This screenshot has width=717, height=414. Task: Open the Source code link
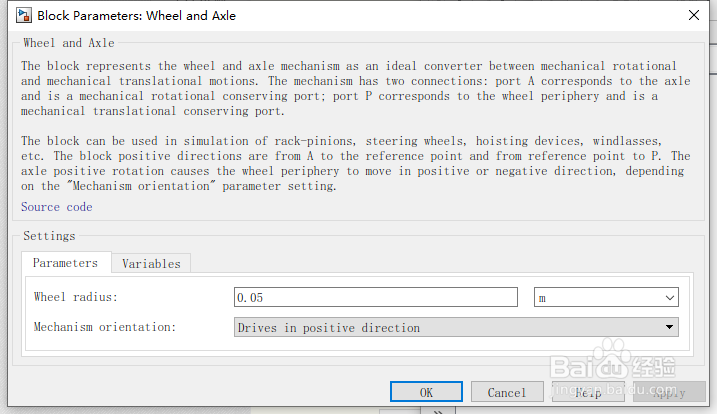coord(56,207)
